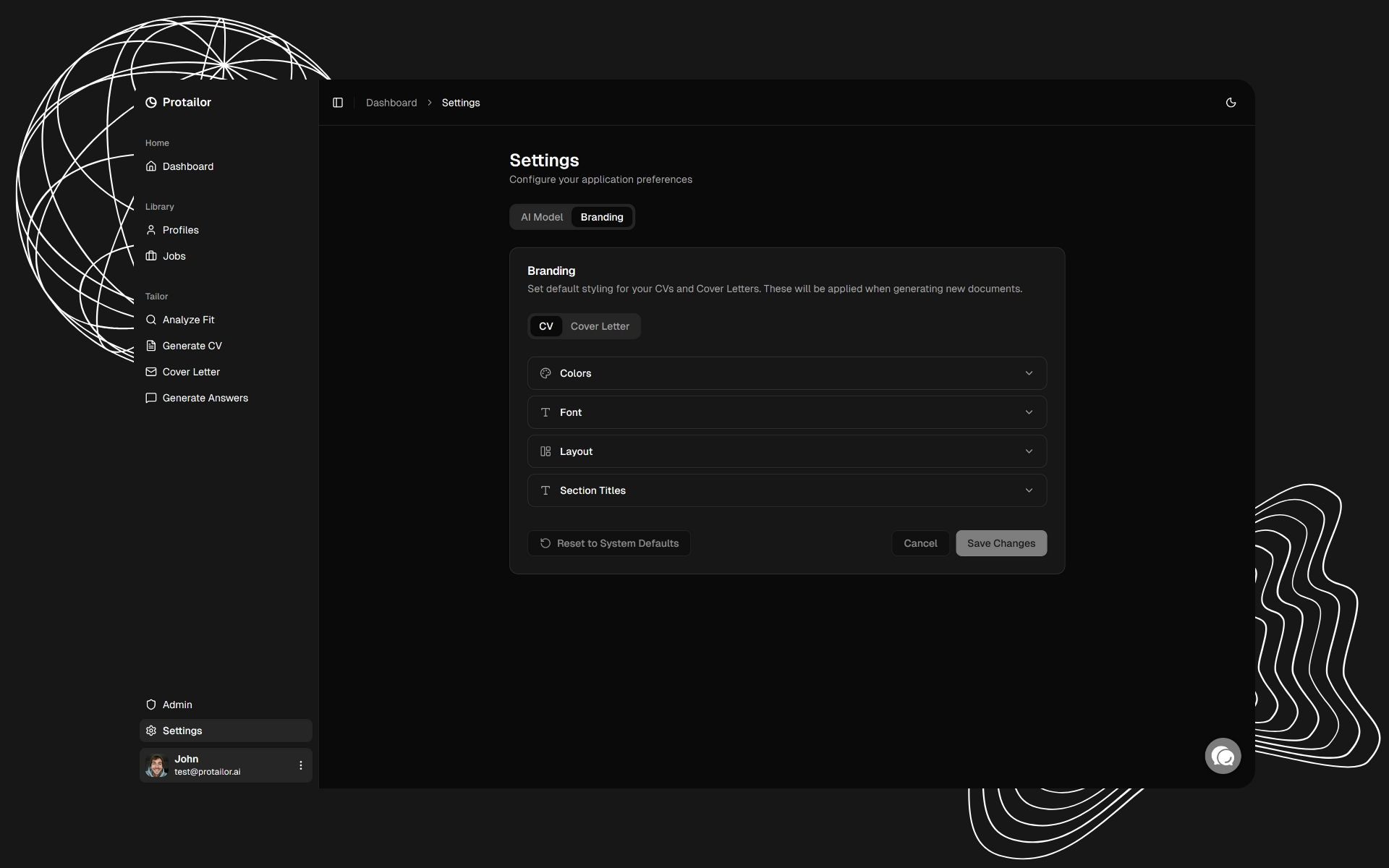This screenshot has height=868, width=1389.
Task: Open the Jobs library page
Action: (174, 256)
